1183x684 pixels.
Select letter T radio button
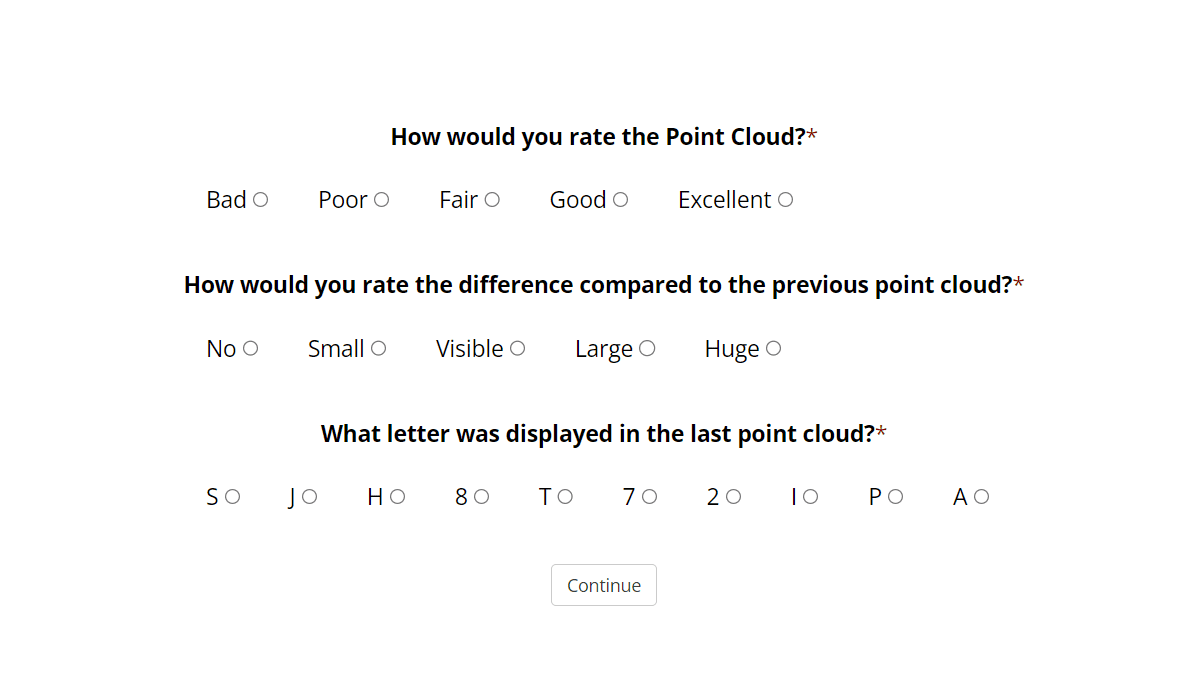565,496
